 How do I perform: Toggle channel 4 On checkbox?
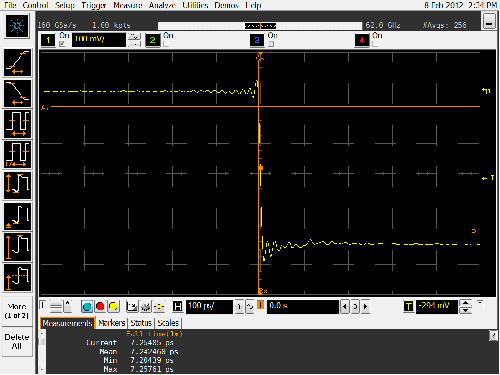tap(375, 44)
